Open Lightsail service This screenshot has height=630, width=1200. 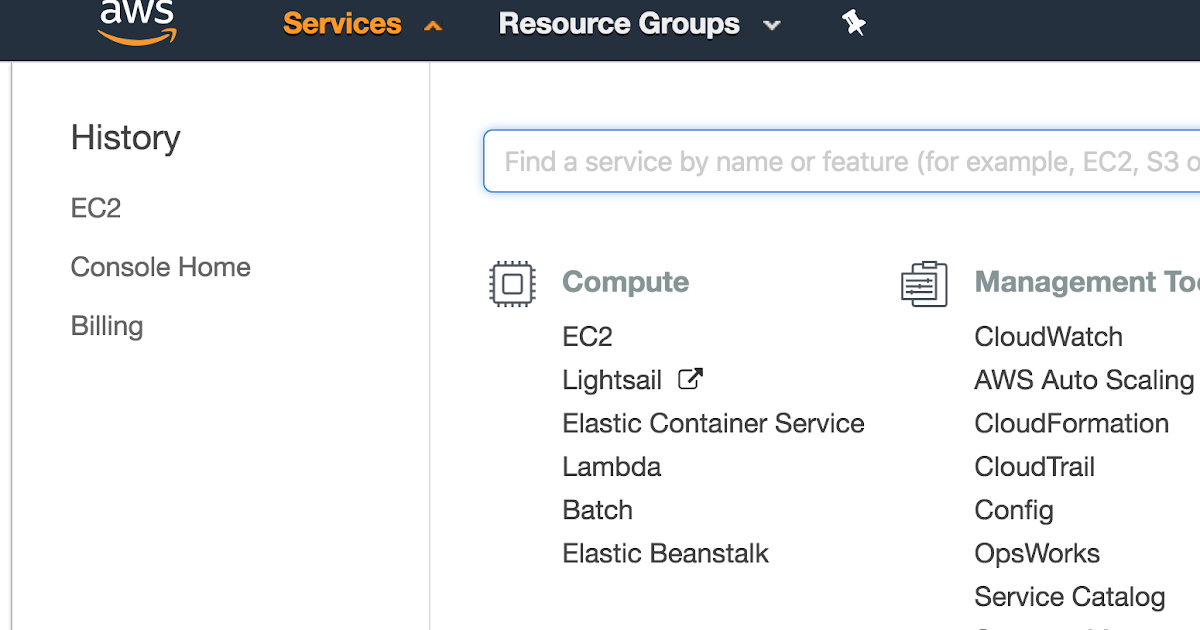tap(612, 380)
